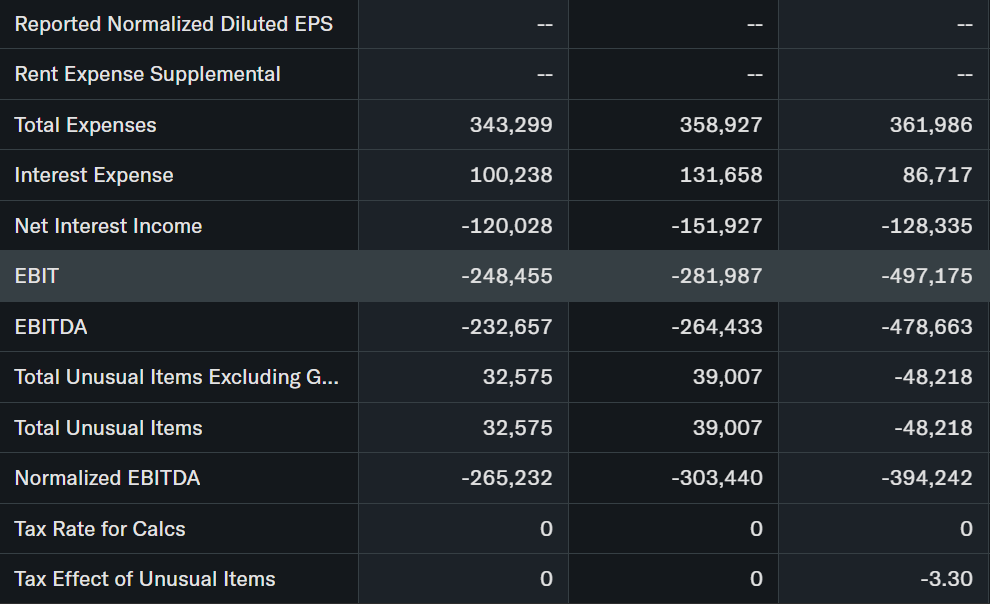Select the EBIT value -497,175
The width and height of the screenshot is (990, 604).
click(926, 276)
